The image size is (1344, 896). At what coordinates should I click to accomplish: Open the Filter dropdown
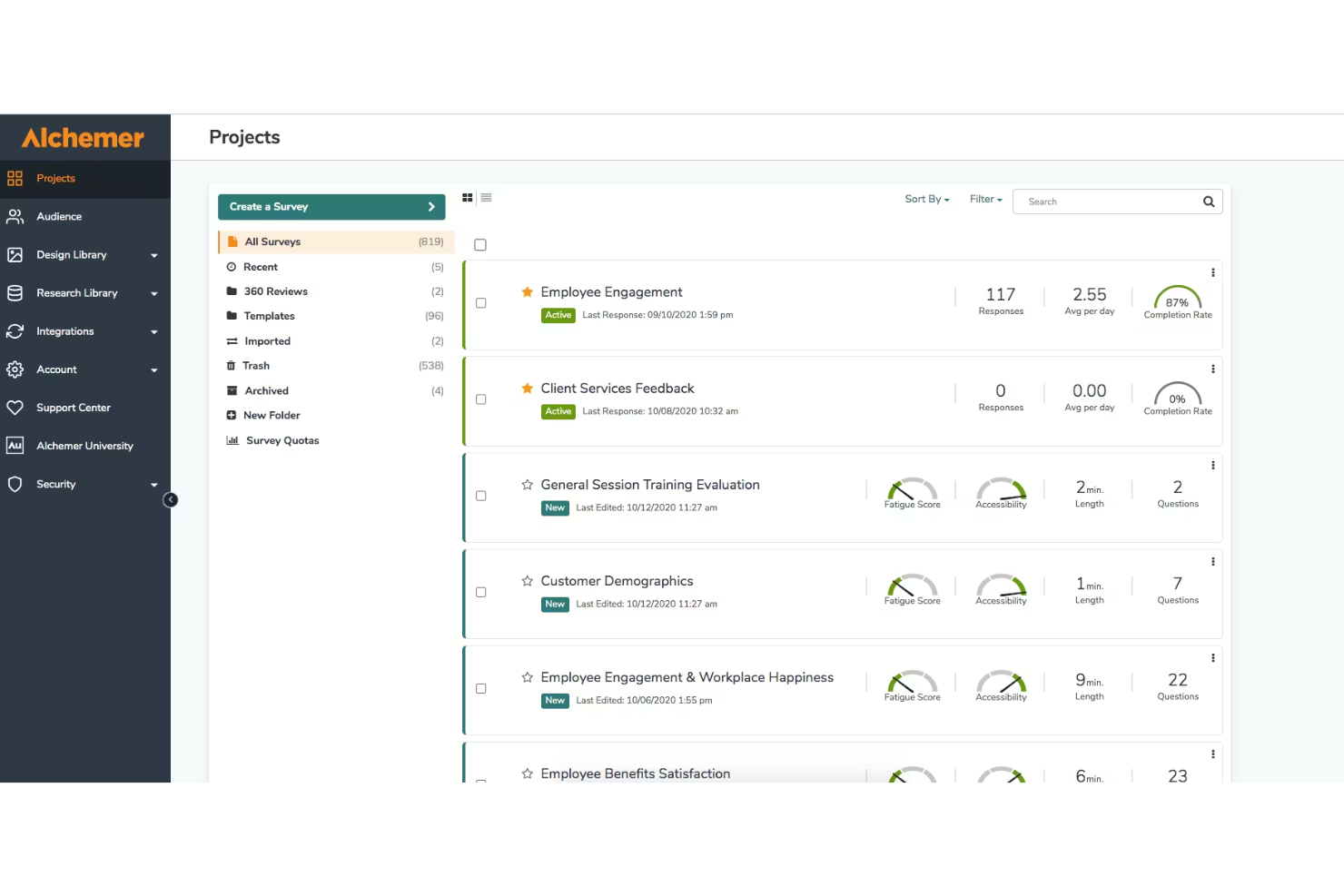pyautogui.click(x=984, y=199)
